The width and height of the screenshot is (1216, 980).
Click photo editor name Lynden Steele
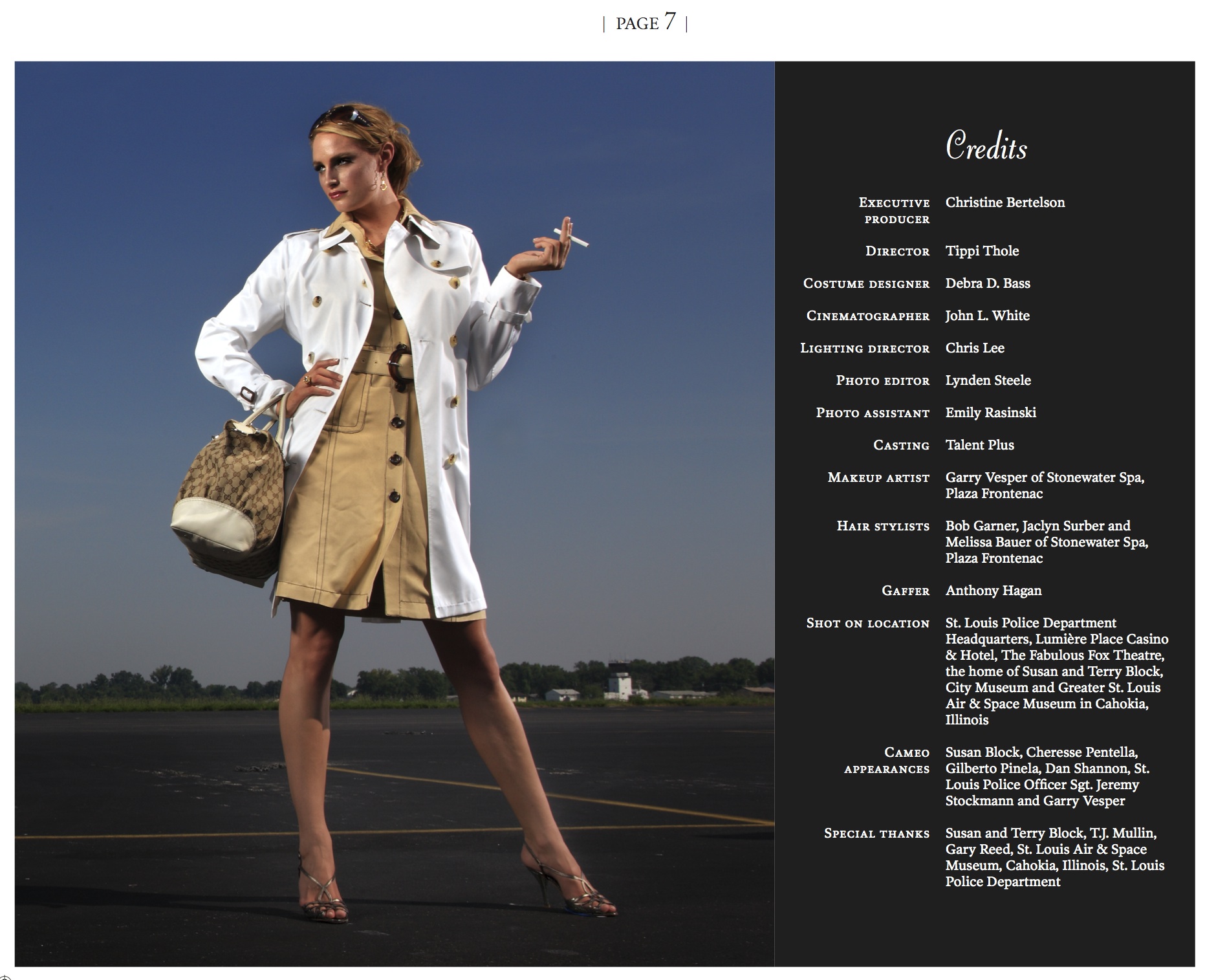click(988, 380)
